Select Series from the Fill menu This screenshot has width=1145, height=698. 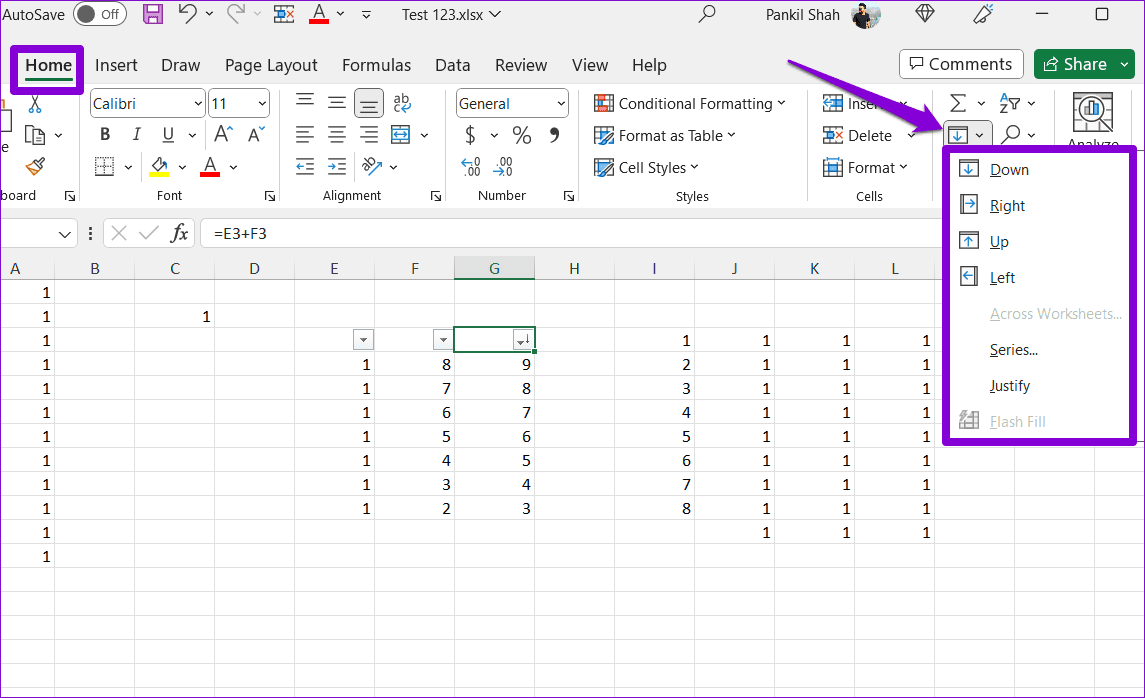point(1013,349)
